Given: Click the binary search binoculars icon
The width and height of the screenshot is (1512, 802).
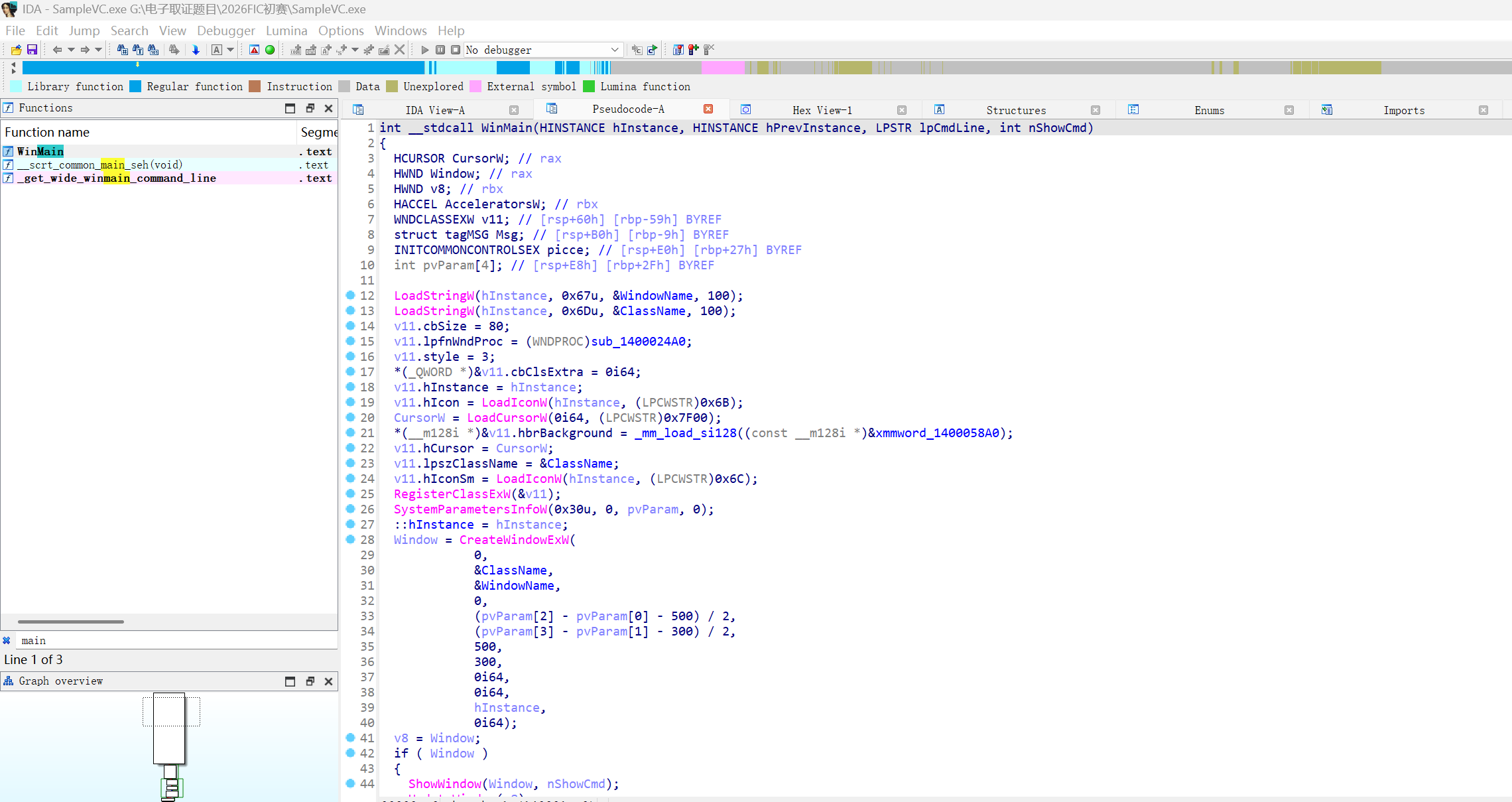Looking at the screenshot, I should (x=153, y=50).
